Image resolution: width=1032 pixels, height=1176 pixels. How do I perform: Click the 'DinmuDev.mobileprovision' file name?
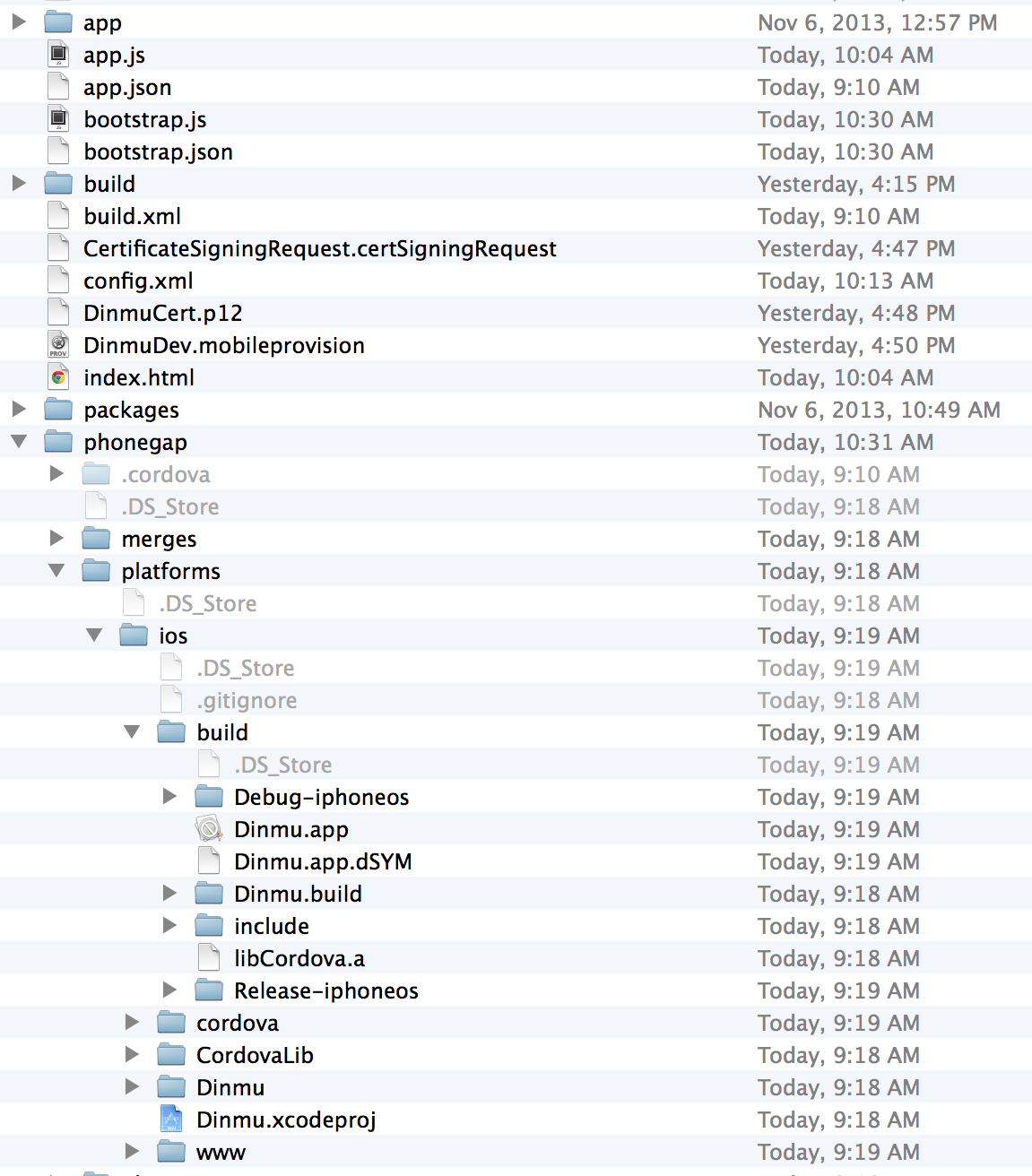(x=224, y=345)
